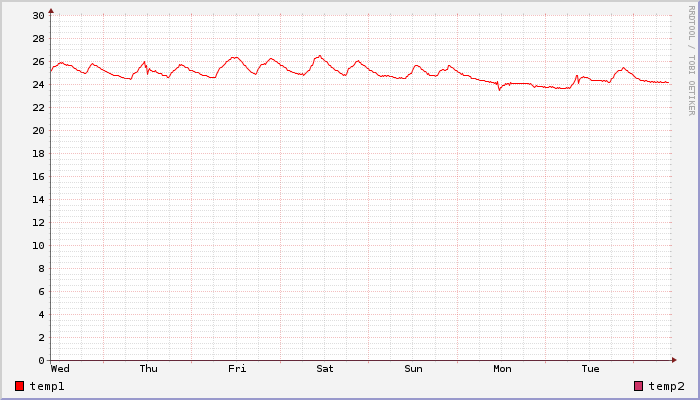The image size is (700, 400).
Task: Click the 0 value on the y-axis
Action: click(x=41, y=360)
